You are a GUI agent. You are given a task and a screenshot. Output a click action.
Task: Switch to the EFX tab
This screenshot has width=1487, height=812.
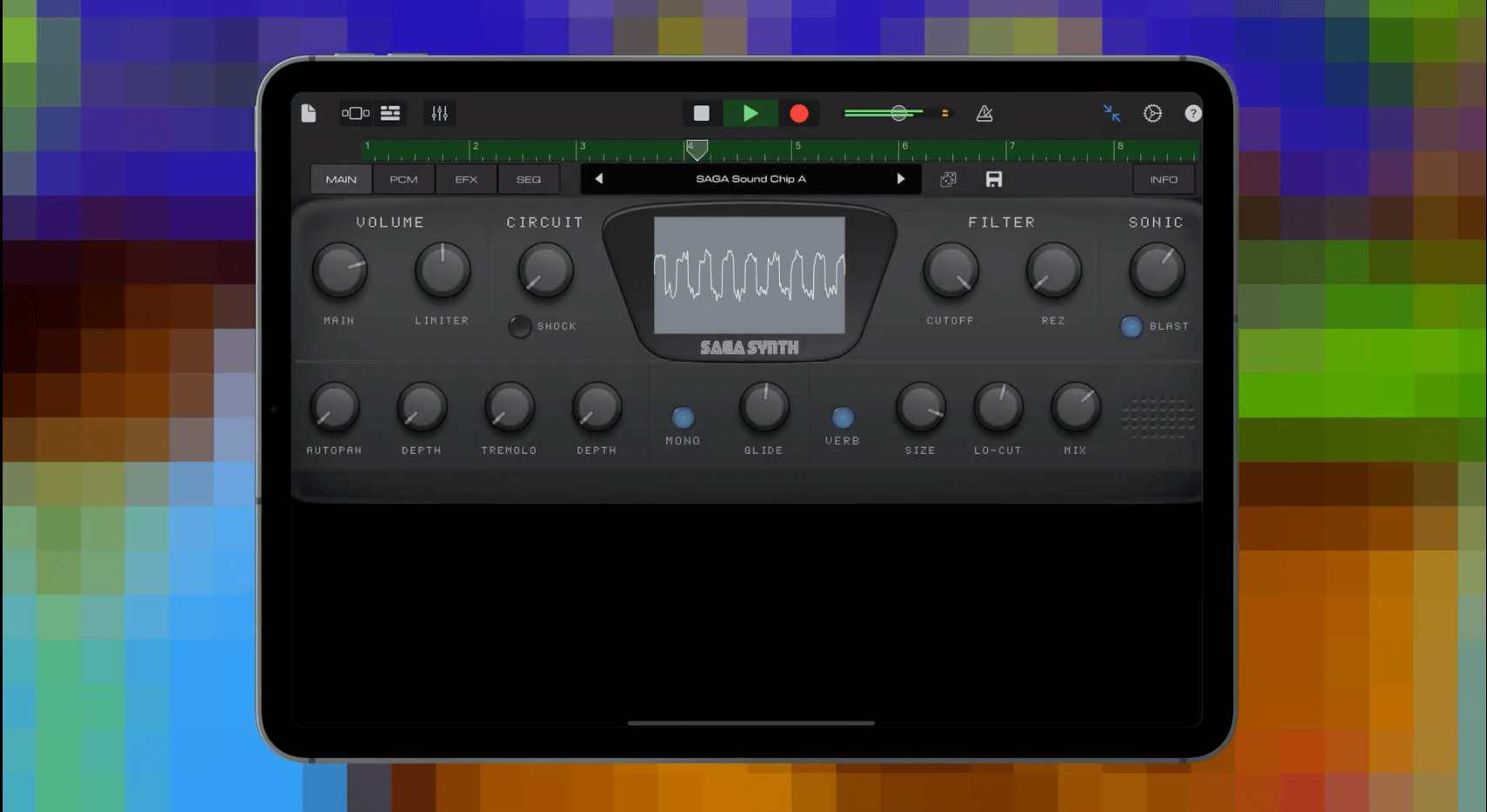point(466,179)
